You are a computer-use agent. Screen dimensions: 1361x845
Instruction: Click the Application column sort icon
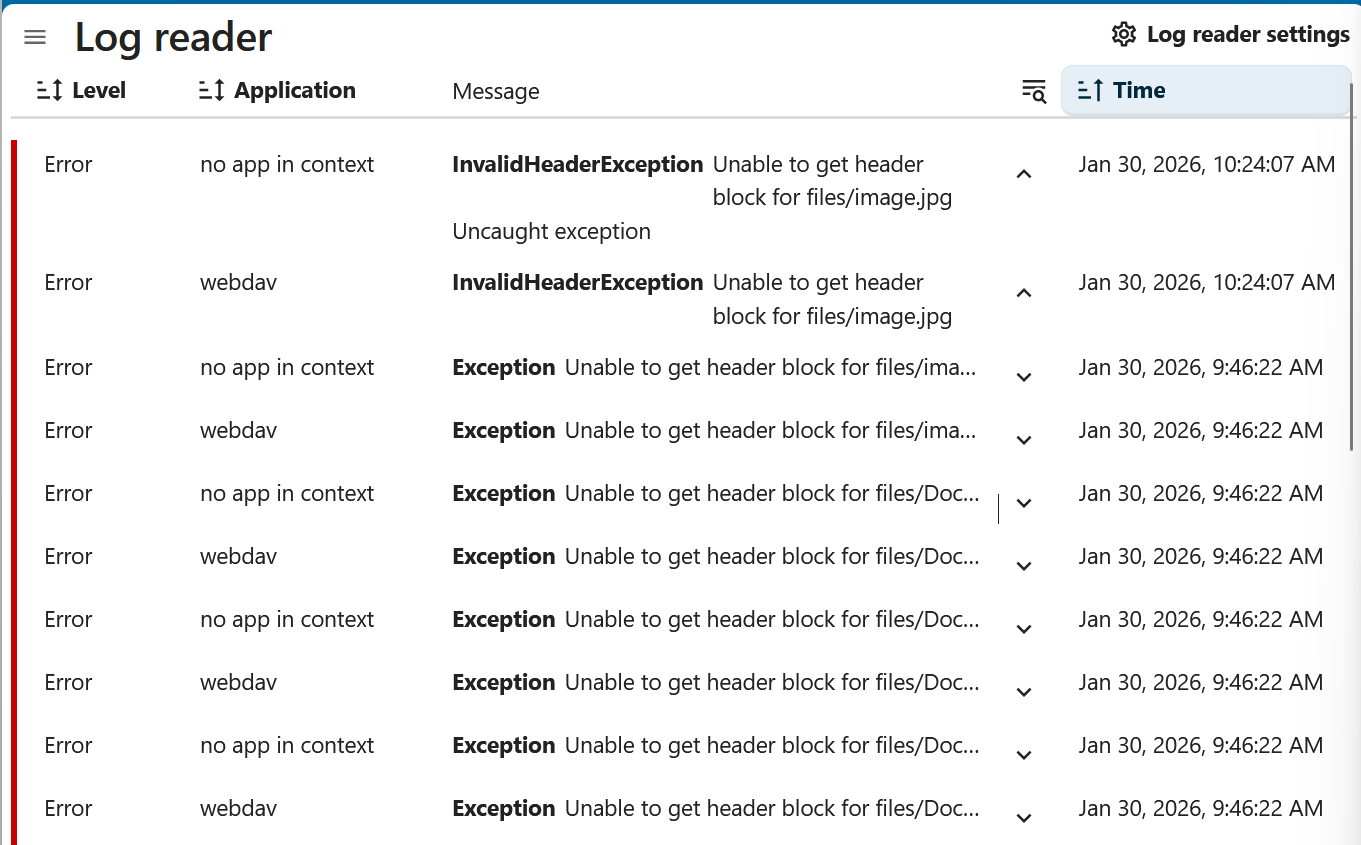click(212, 91)
